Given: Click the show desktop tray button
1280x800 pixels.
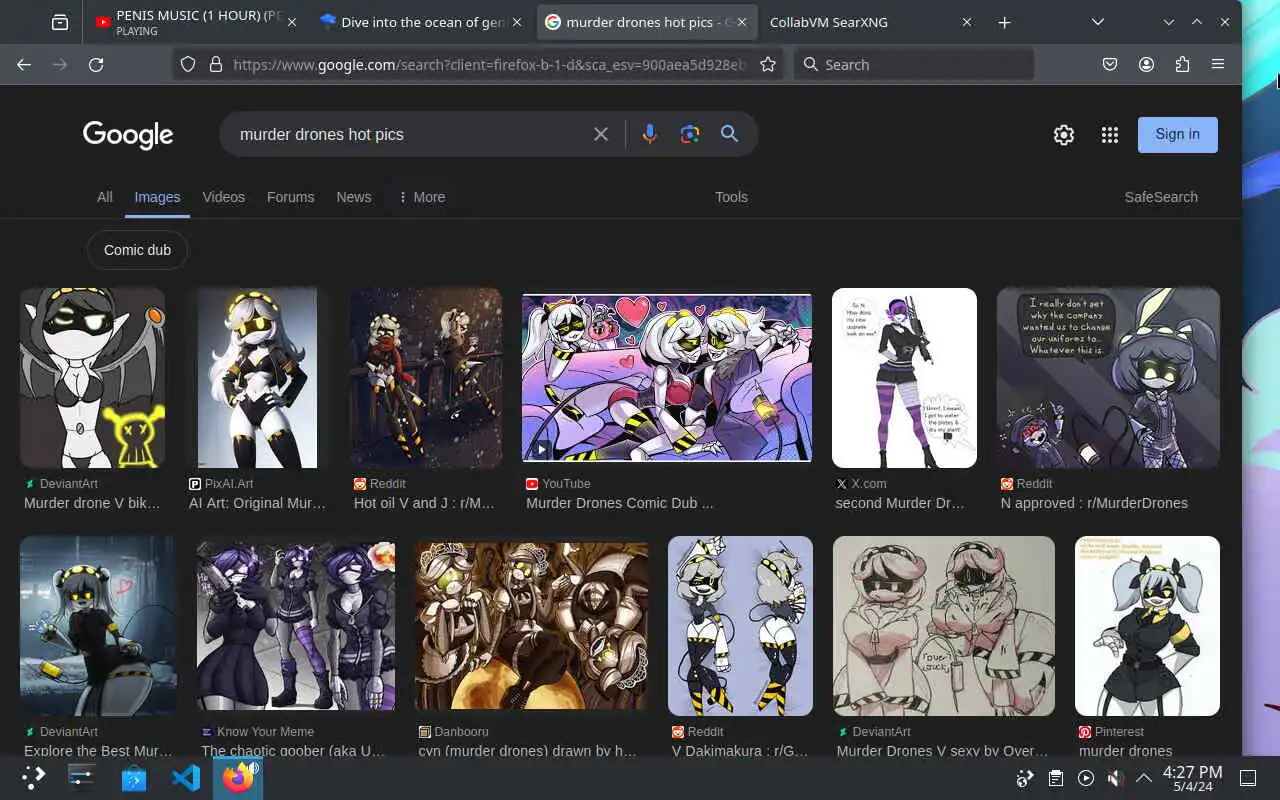Looking at the screenshot, I should [1248, 778].
